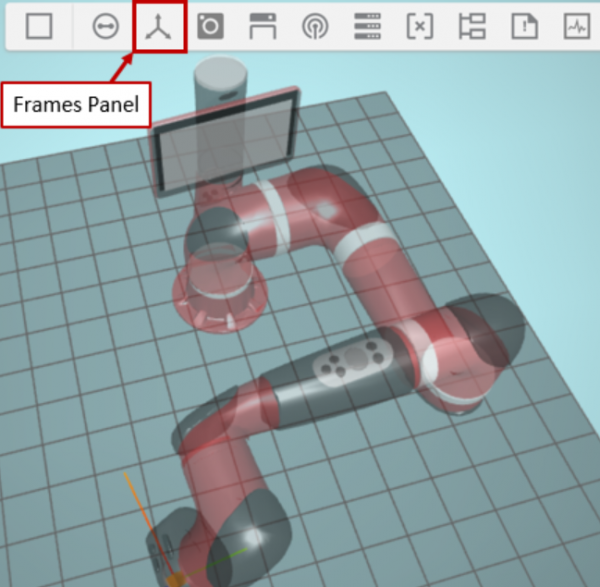Open the arm control circle-arrow icon

(106, 26)
